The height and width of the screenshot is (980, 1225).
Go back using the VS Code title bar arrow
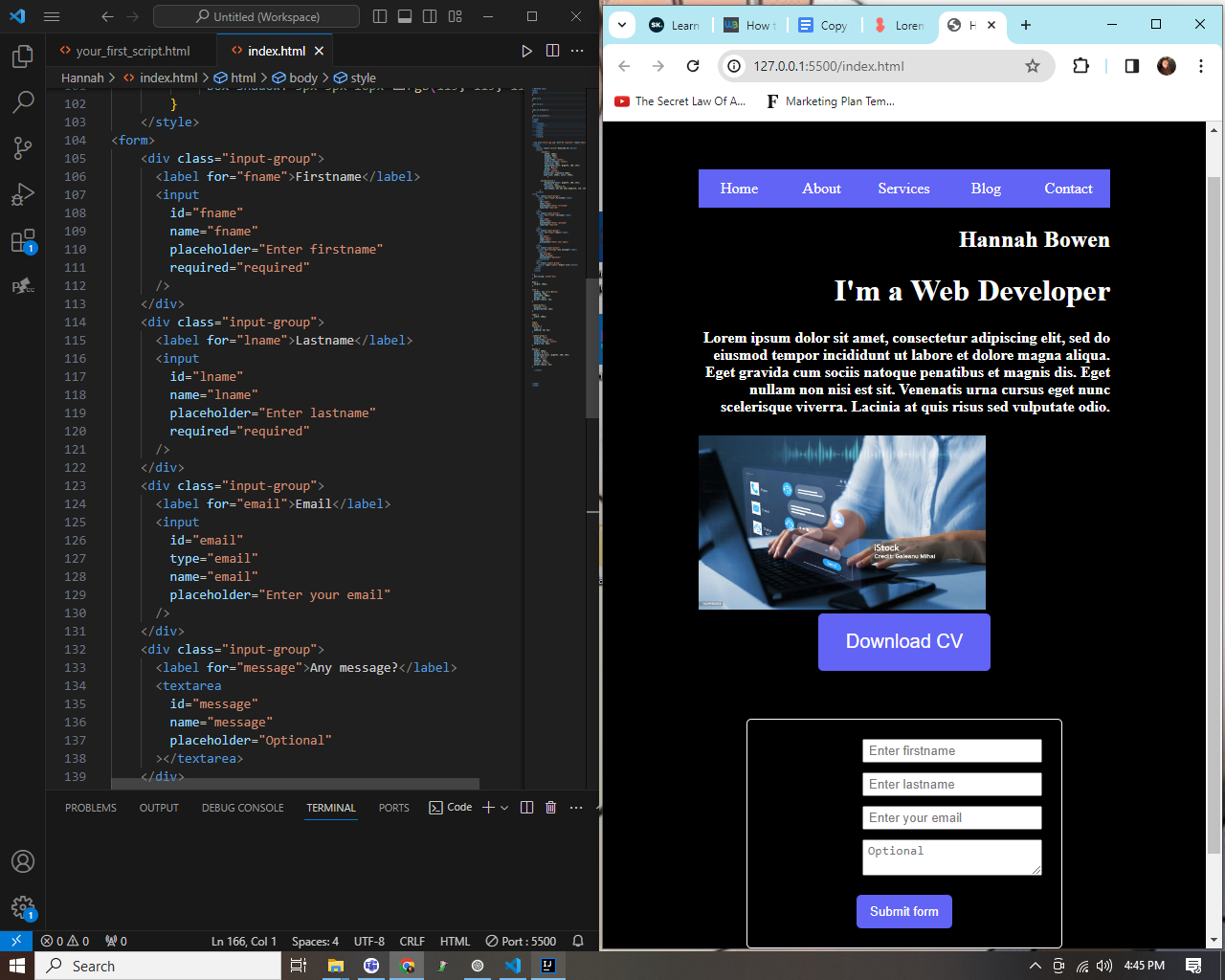click(x=107, y=16)
